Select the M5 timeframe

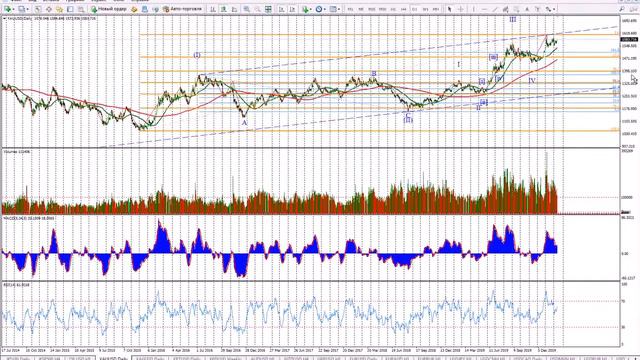tap(361, 9)
